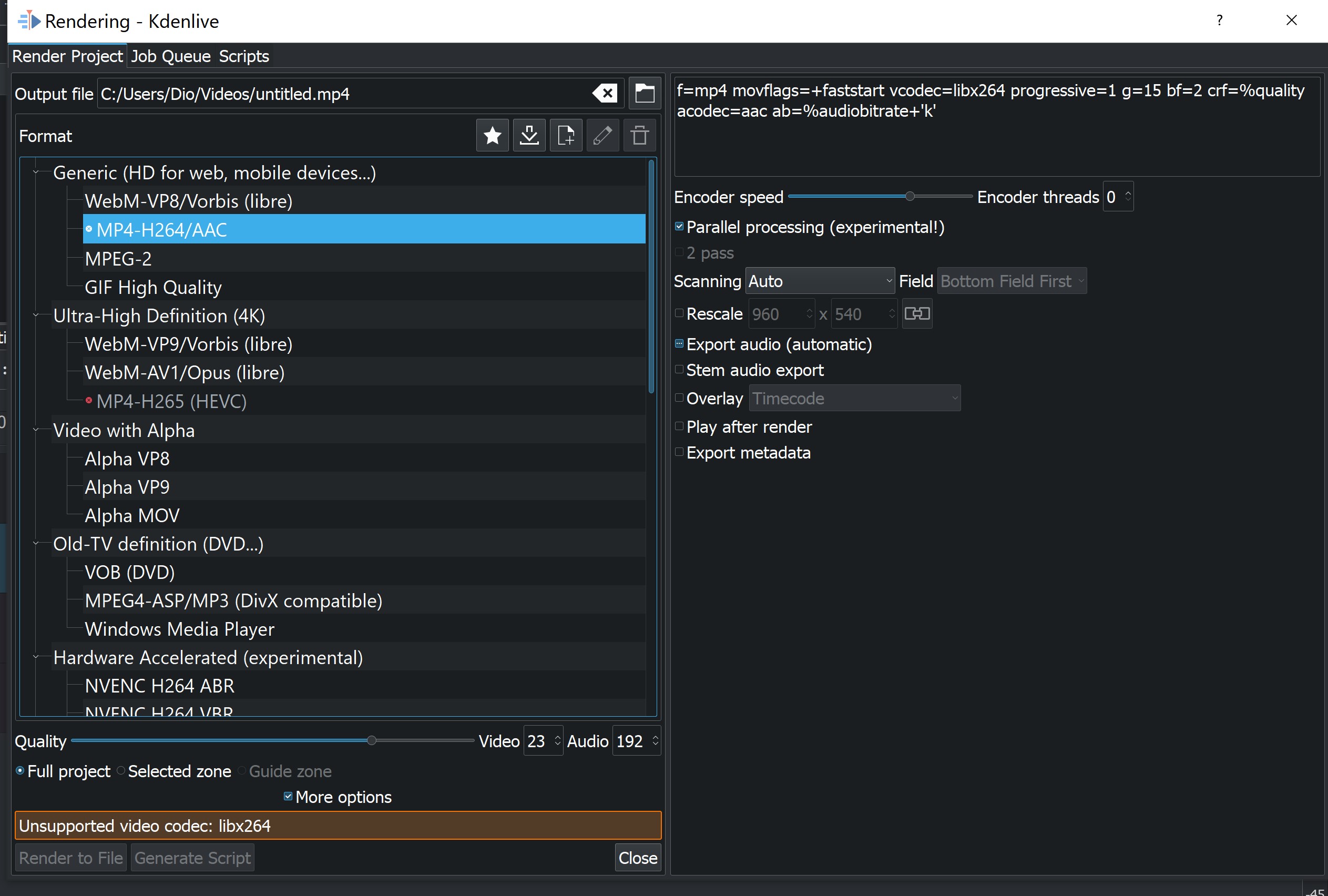
Task: Click the Close button
Action: [637, 858]
